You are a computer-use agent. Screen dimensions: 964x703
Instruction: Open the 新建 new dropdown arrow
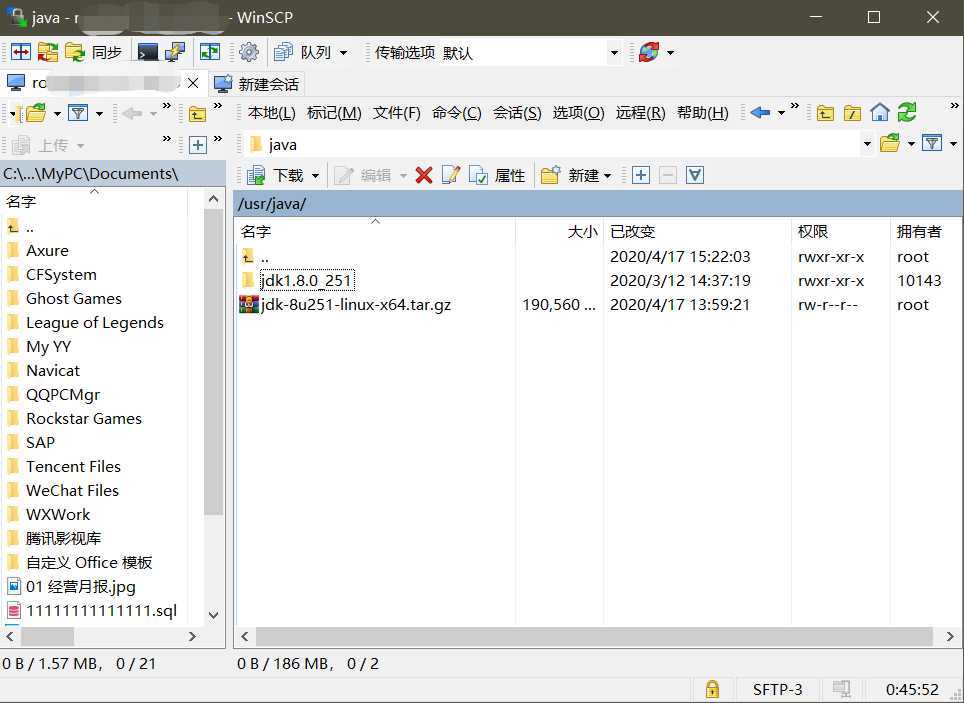click(607, 177)
